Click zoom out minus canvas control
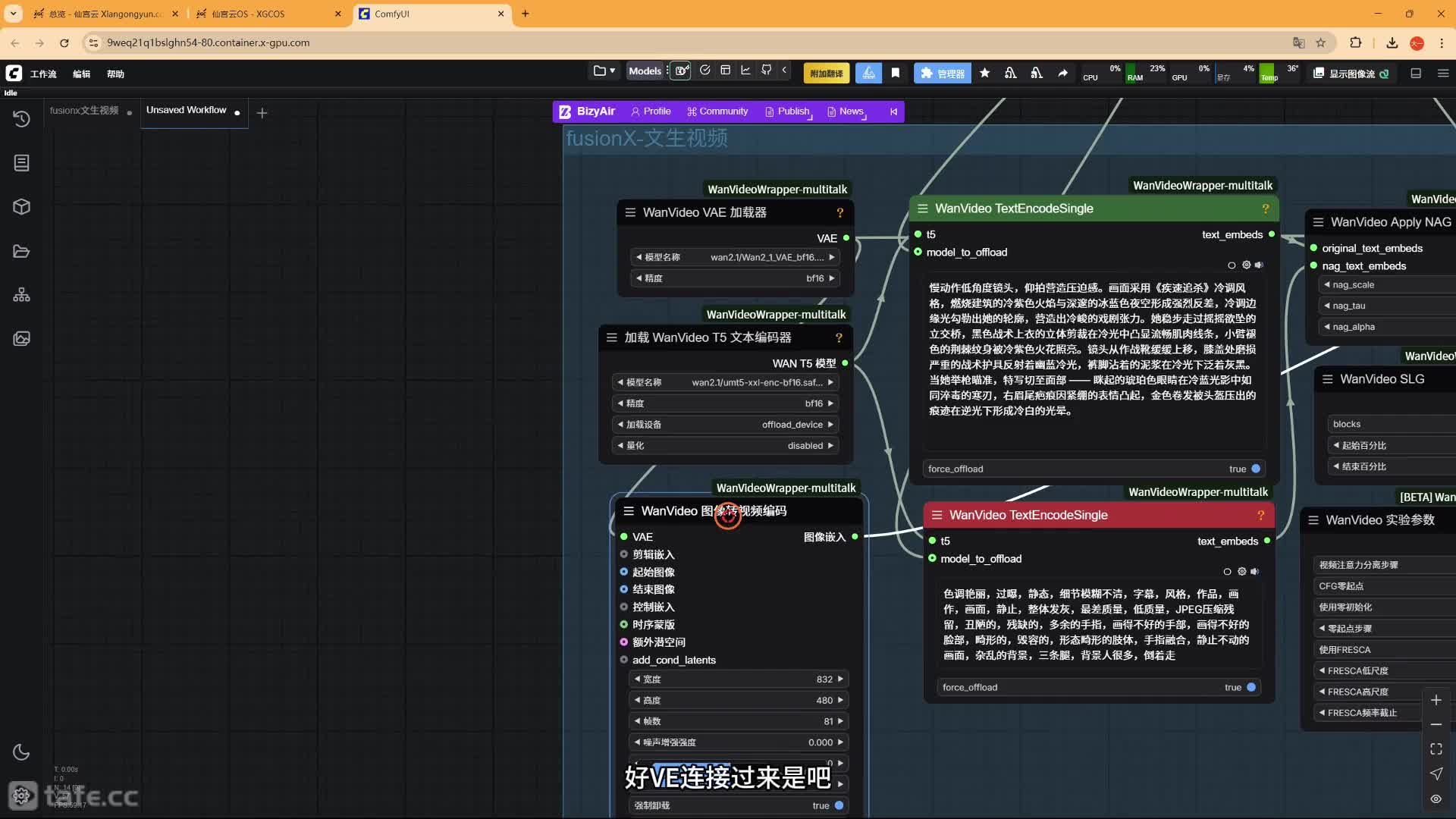Viewport: 1456px width, 819px height. pyautogui.click(x=1436, y=724)
